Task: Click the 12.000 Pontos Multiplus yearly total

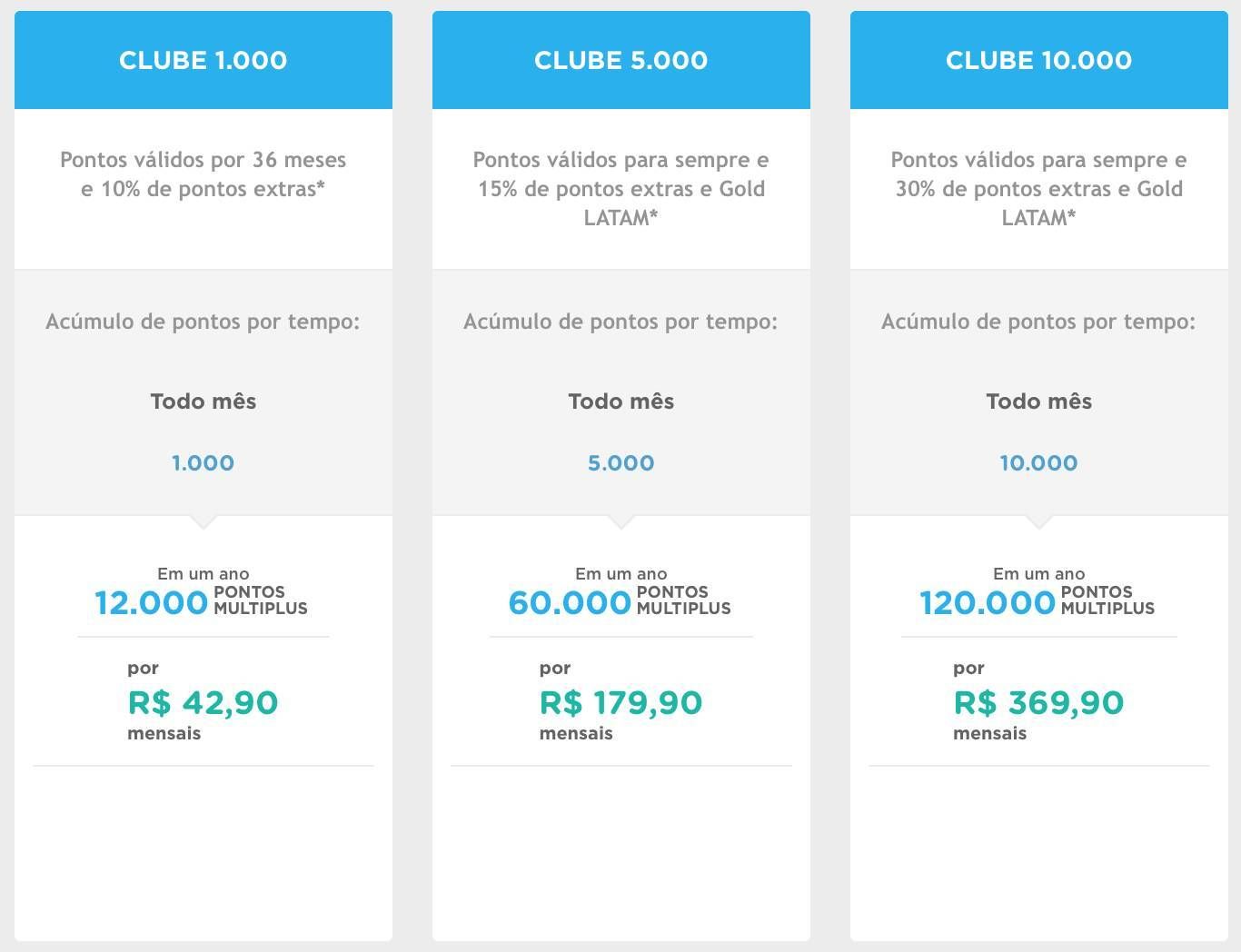Action: coord(202,601)
